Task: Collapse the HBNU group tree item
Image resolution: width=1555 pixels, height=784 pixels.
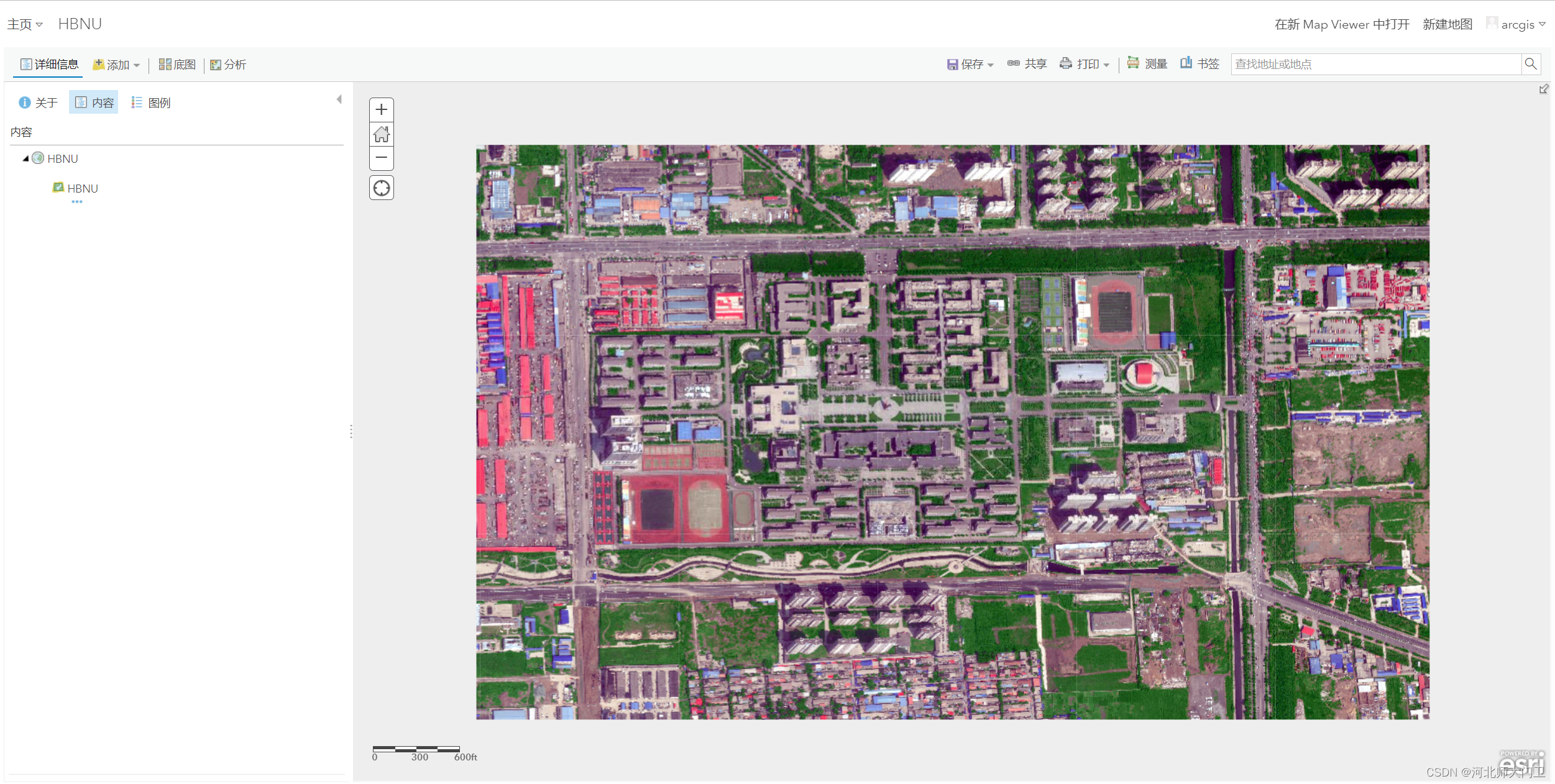Action: (25, 159)
